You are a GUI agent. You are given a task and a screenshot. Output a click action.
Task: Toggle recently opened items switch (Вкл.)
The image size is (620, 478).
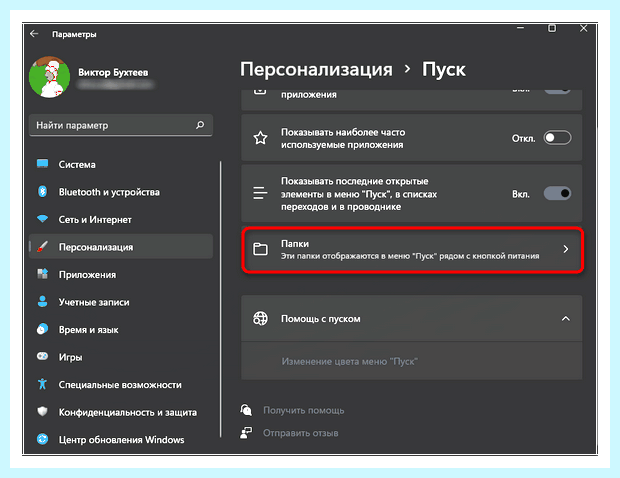(x=557, y=193)
